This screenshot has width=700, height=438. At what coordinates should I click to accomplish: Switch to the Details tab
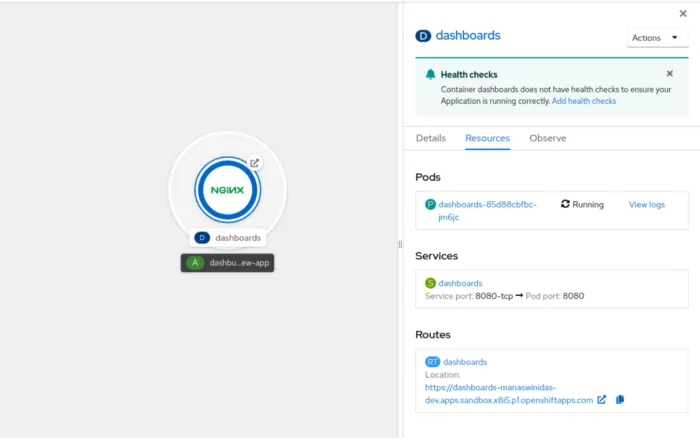coord(431,138)
